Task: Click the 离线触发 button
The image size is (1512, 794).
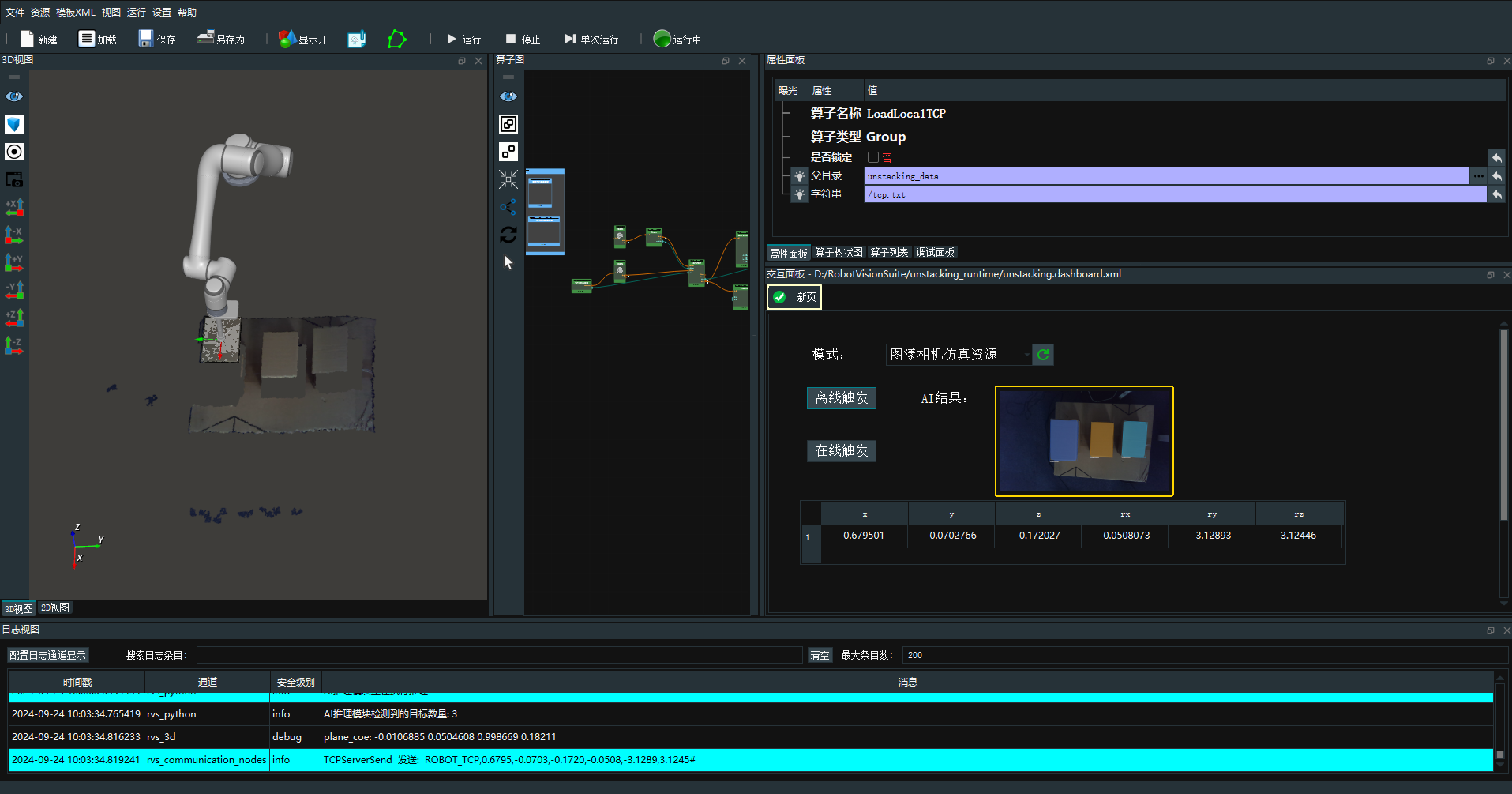Action: (x=842, y=398)
